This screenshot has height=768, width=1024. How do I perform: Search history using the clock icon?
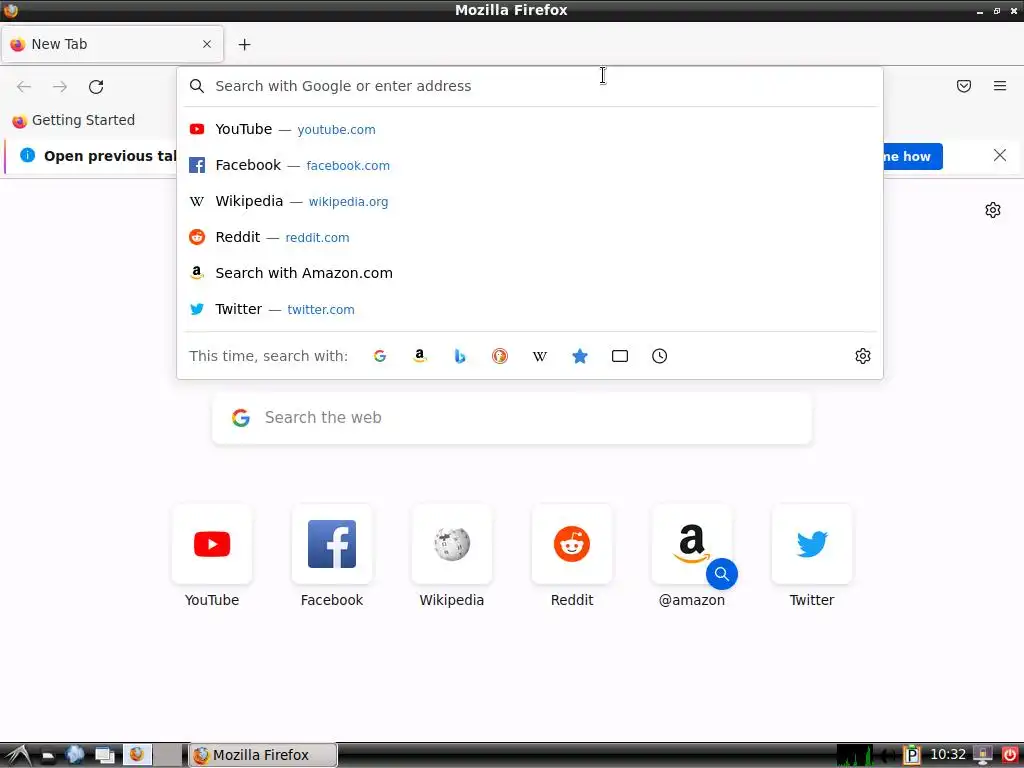tap(660, 356)
